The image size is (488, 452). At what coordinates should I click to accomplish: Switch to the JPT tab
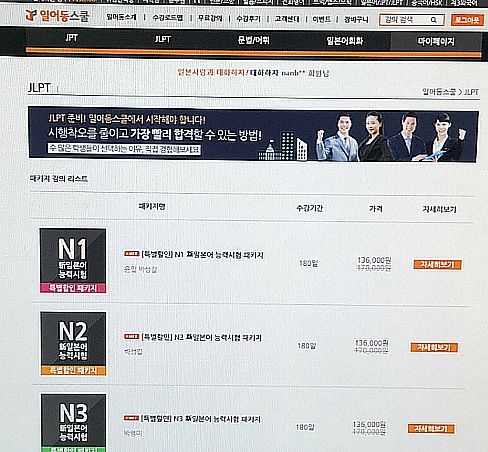72,38
